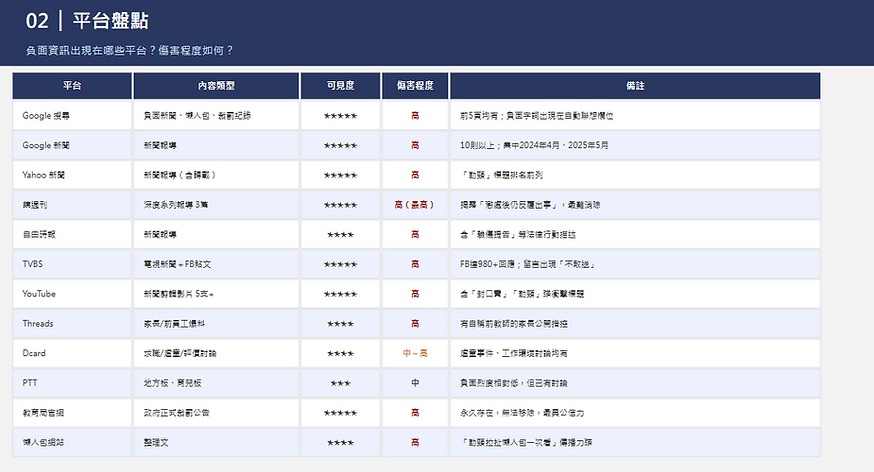
Task: Click the note in the 懶人包網站 row
Action: (635, 442)
